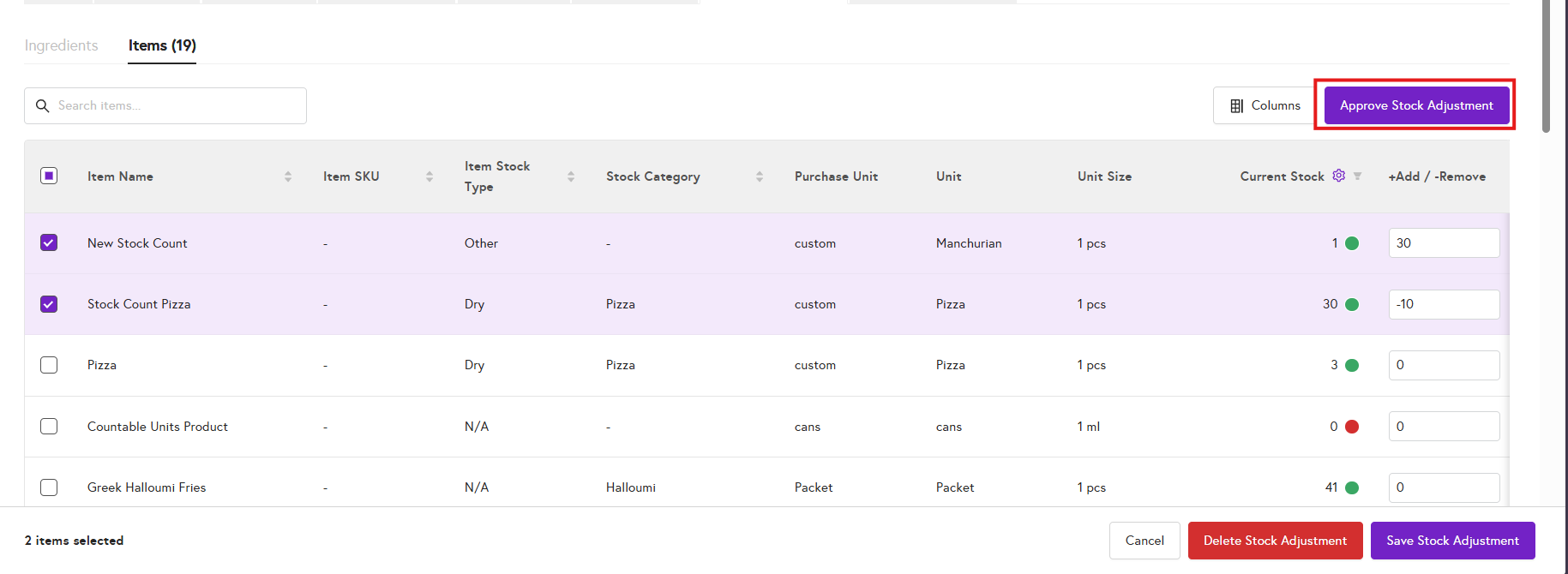
Task: Open the Items (19) tab
Action: point(162,45)
